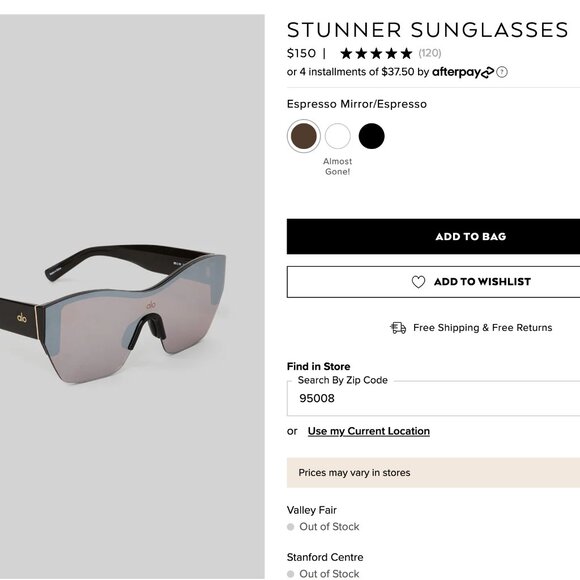Click Valley Fair out of stock indicator
Screen dimensions: 580x580
tap(323, 527)
